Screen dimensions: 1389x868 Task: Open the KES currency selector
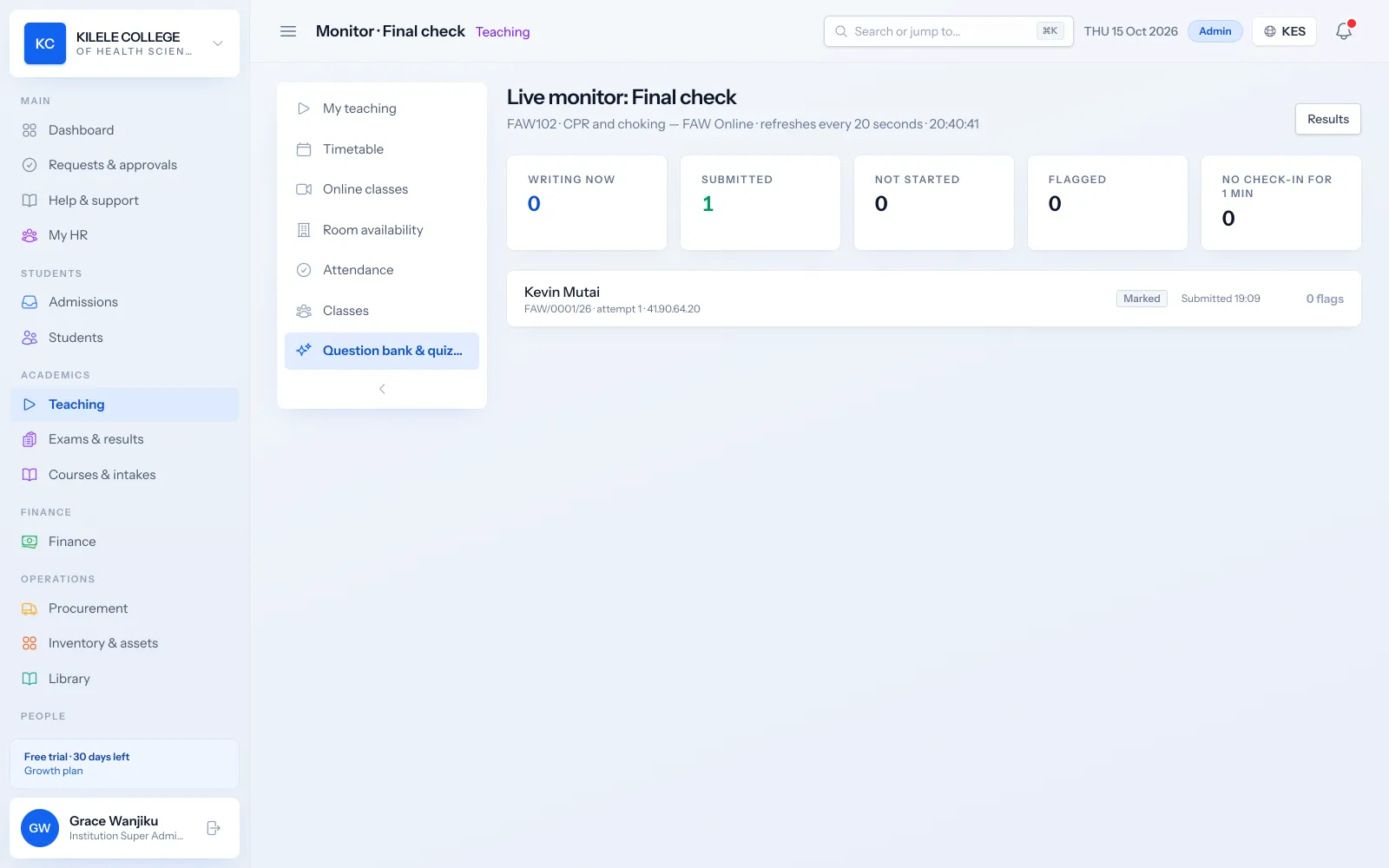coord(1285,31)
